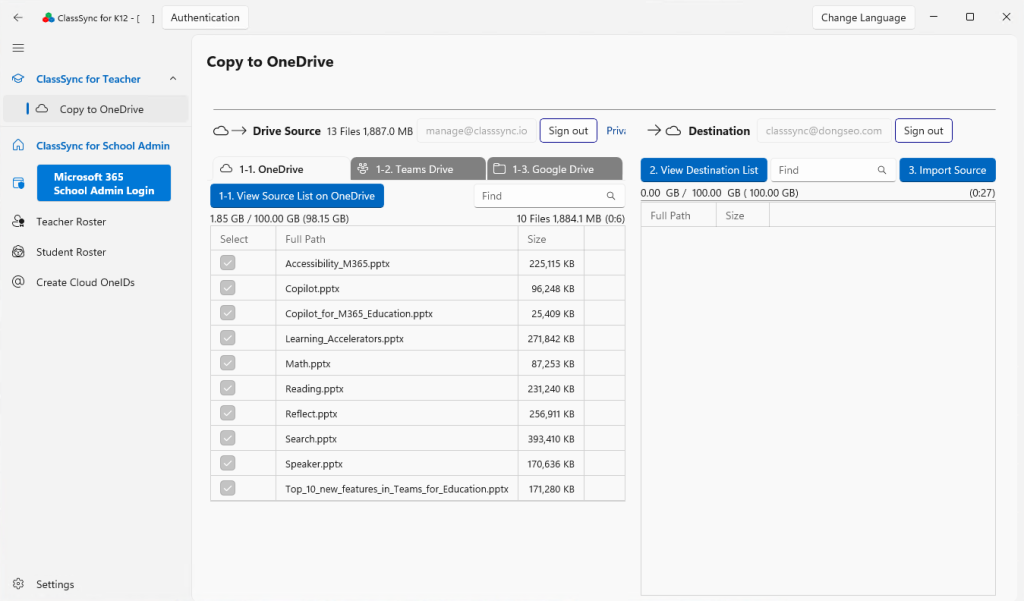Viewport: 1024px width, 601px height.
Task: Click the destination Full Path column header
Action: click(x=679, y=215)
